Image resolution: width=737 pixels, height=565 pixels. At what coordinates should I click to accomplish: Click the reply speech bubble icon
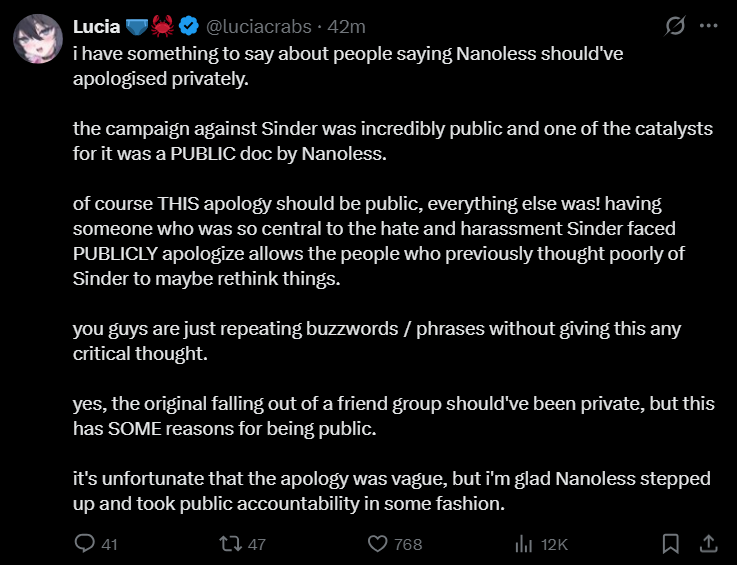[85, 543]
